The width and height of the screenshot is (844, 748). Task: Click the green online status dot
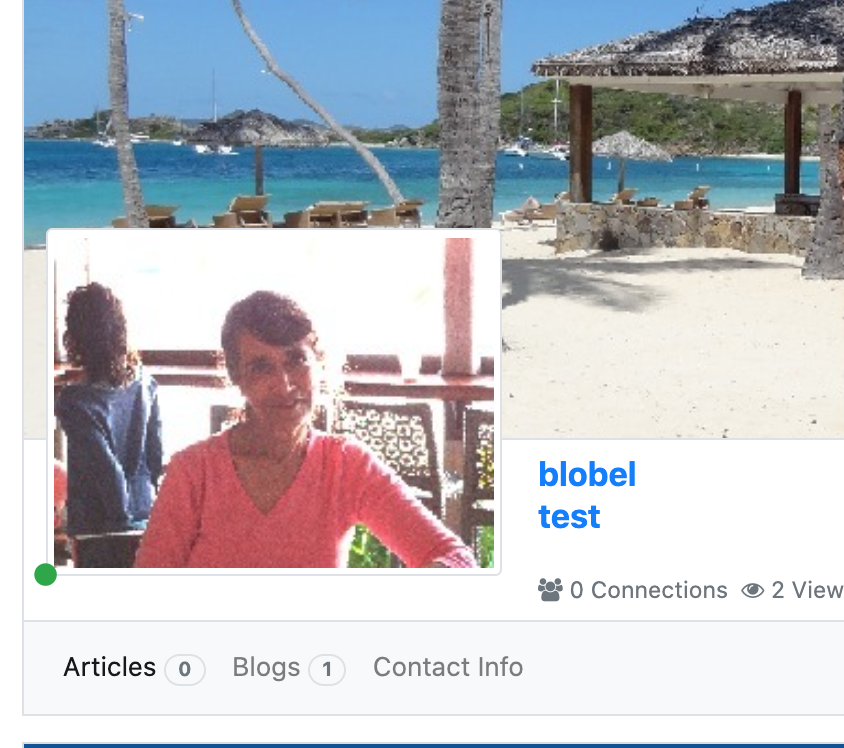tap(46, 575)
